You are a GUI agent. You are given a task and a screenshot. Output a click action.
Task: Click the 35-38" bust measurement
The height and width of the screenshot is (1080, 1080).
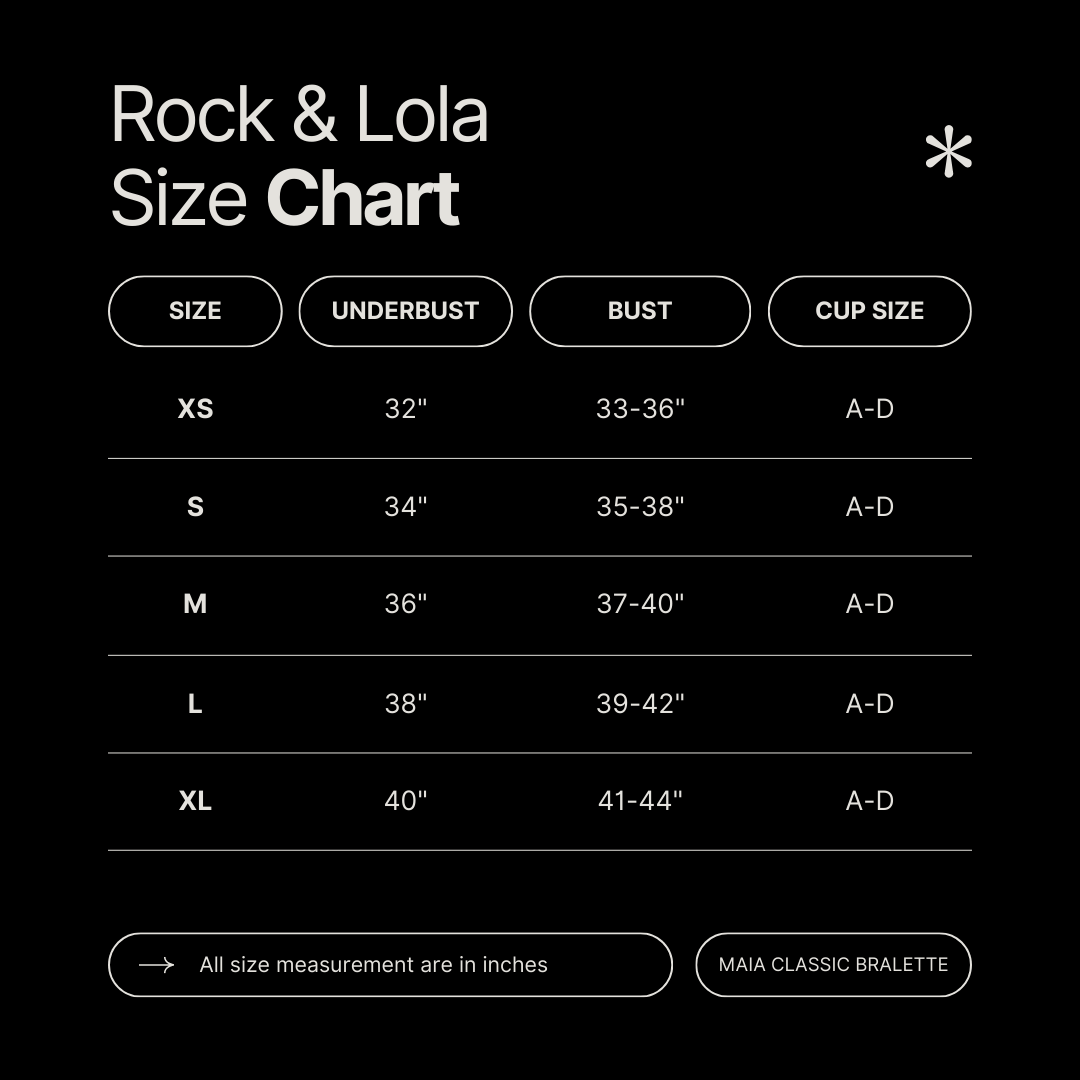(640, 507)
